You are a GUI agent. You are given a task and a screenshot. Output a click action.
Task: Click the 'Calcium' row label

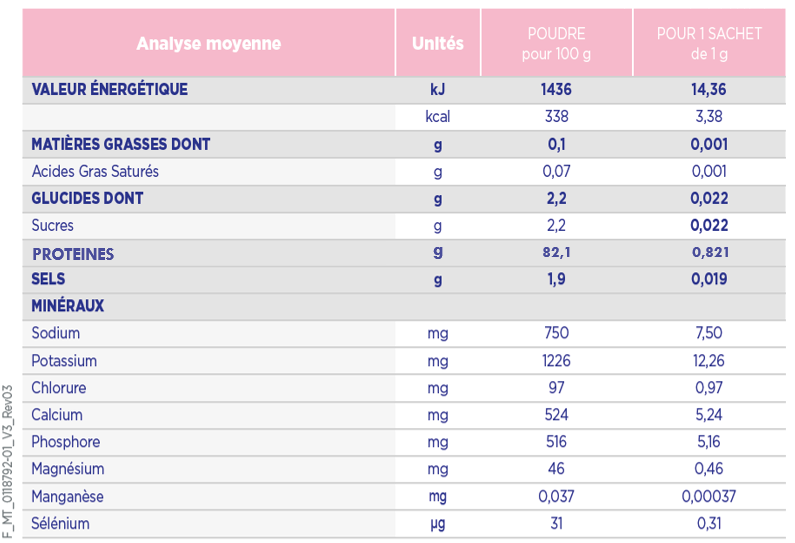57,415
